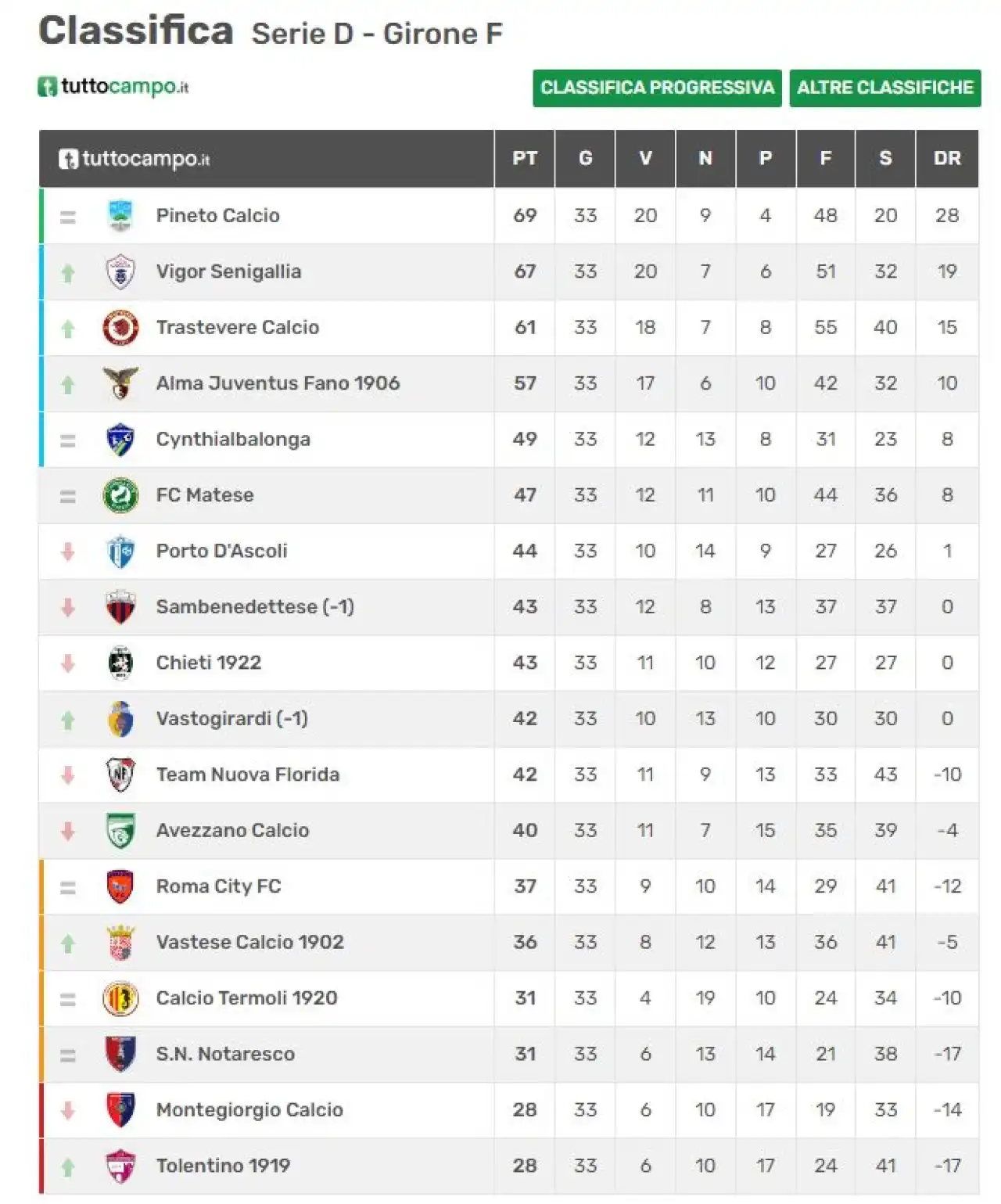Click the Tolentino 1919 crest icon

120,1166
